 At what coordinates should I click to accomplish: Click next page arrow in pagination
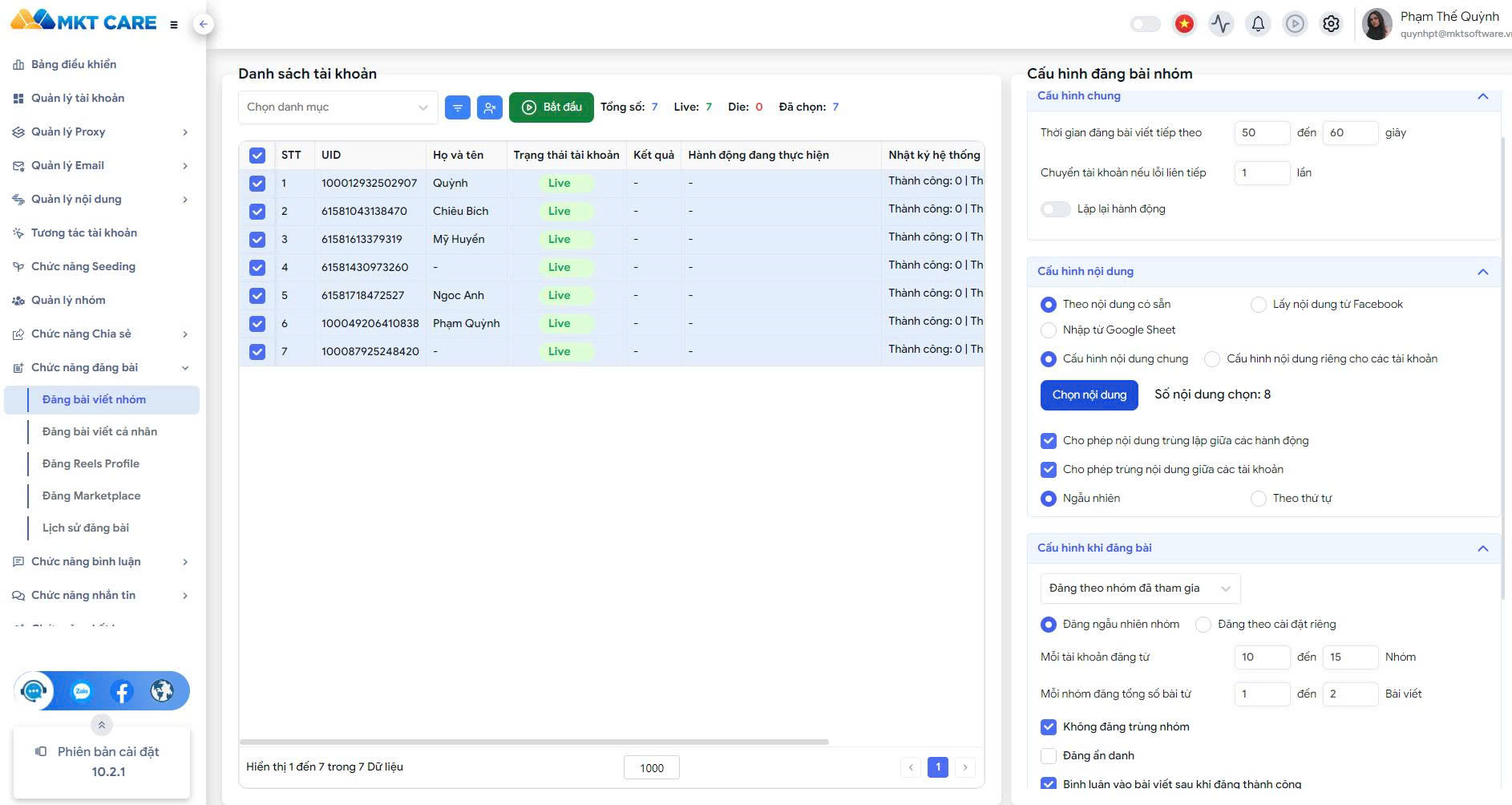[x=965, y=767]
